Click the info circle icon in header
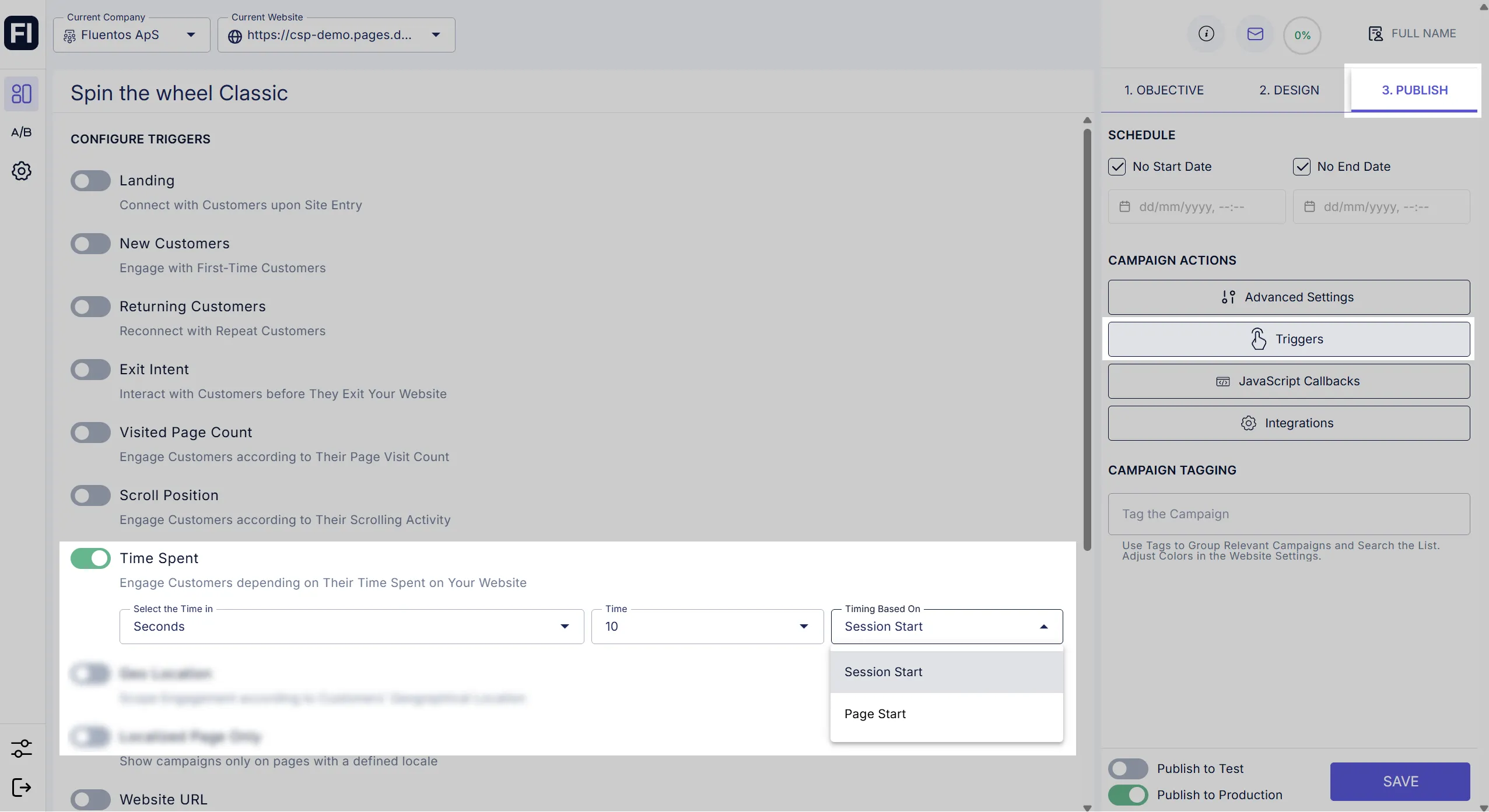Screen dimensions: 1489x812 pyautogui.click(x=1206, y=34)
